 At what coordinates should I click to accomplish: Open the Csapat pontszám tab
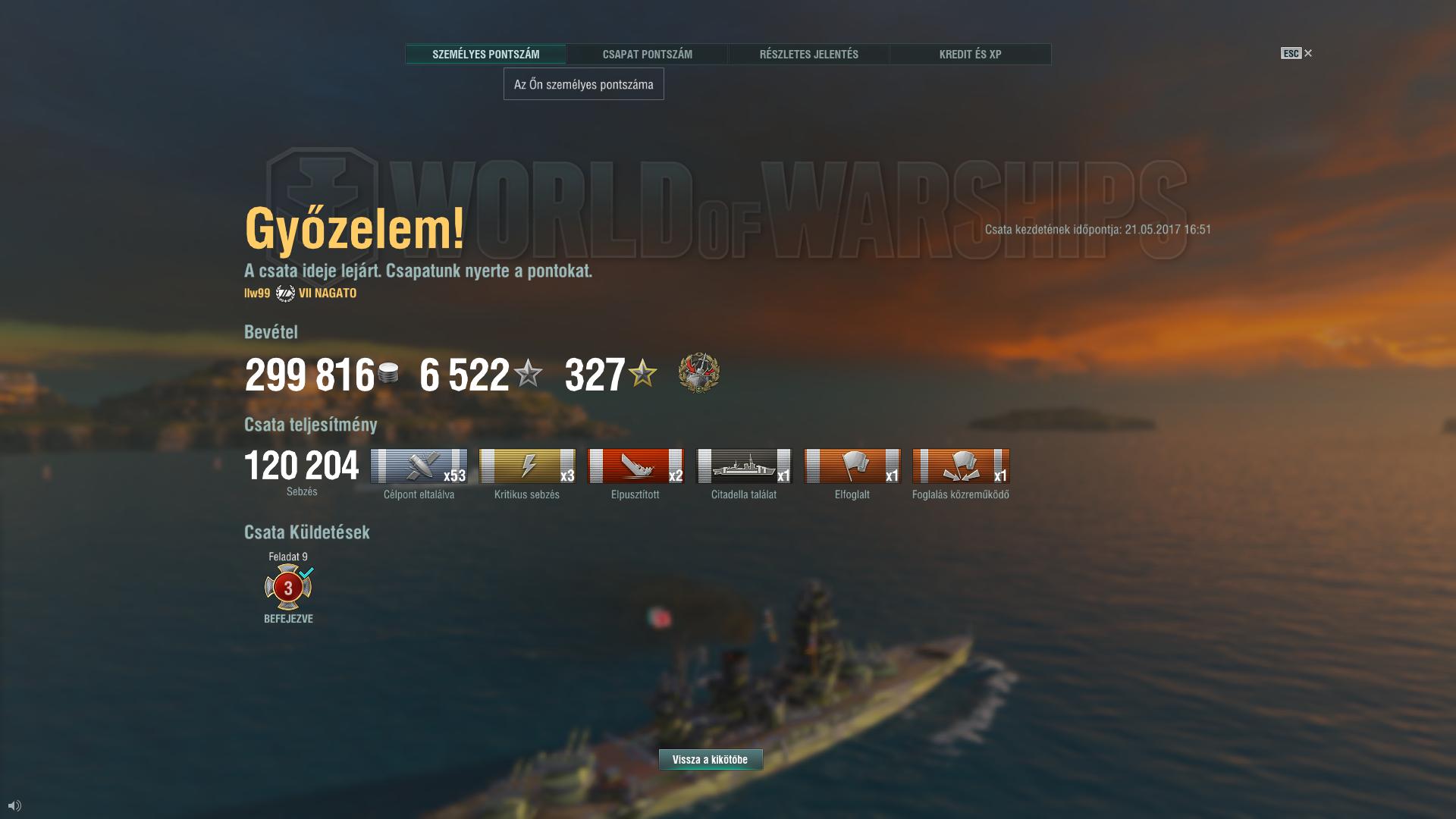click(647, 55)
